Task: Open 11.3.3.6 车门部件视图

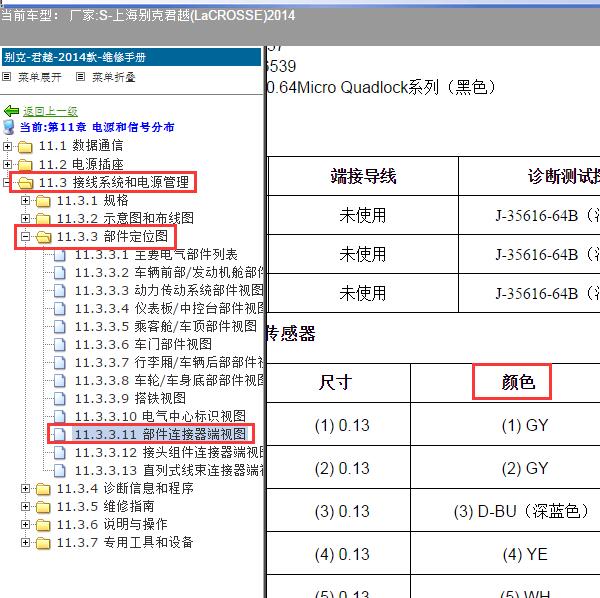Action: 143,345
